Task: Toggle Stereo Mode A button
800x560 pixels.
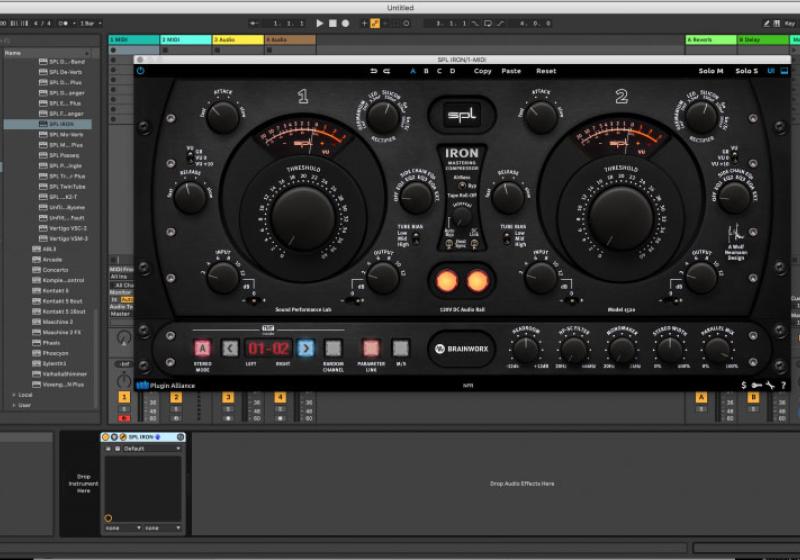Action: coord(203,348)
